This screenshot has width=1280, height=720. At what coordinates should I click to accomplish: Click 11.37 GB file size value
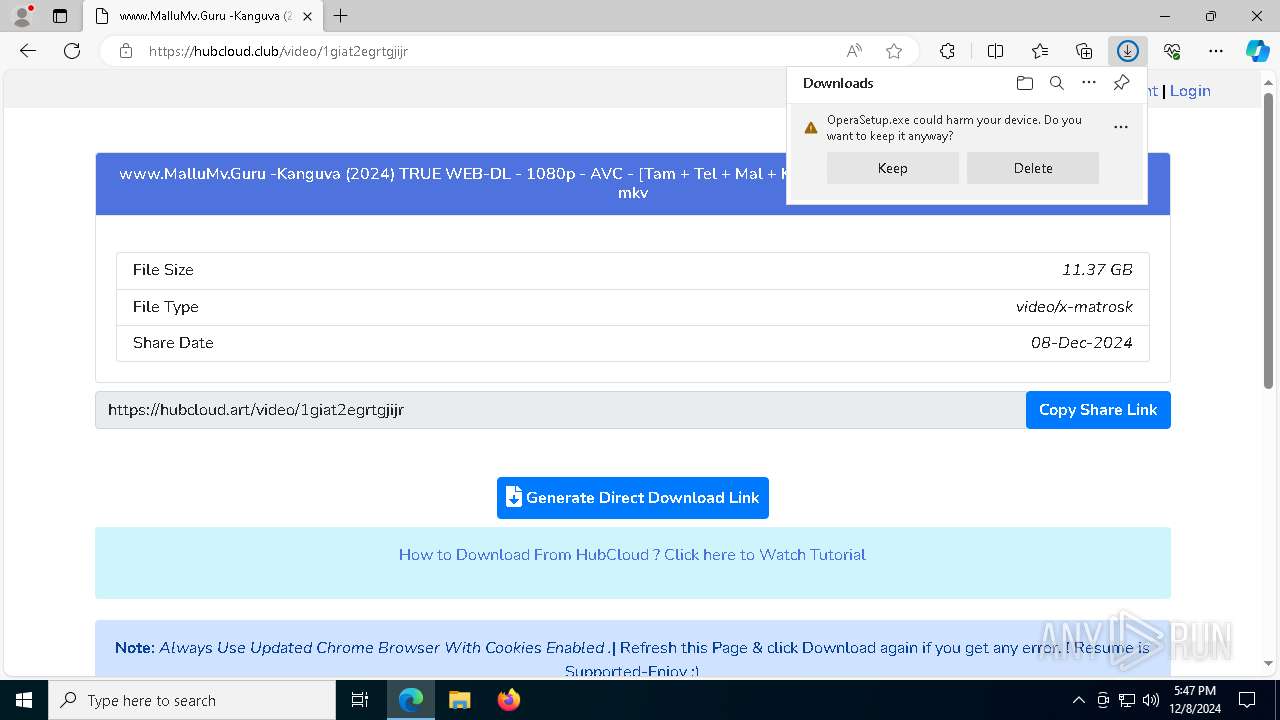point(1097,270)
